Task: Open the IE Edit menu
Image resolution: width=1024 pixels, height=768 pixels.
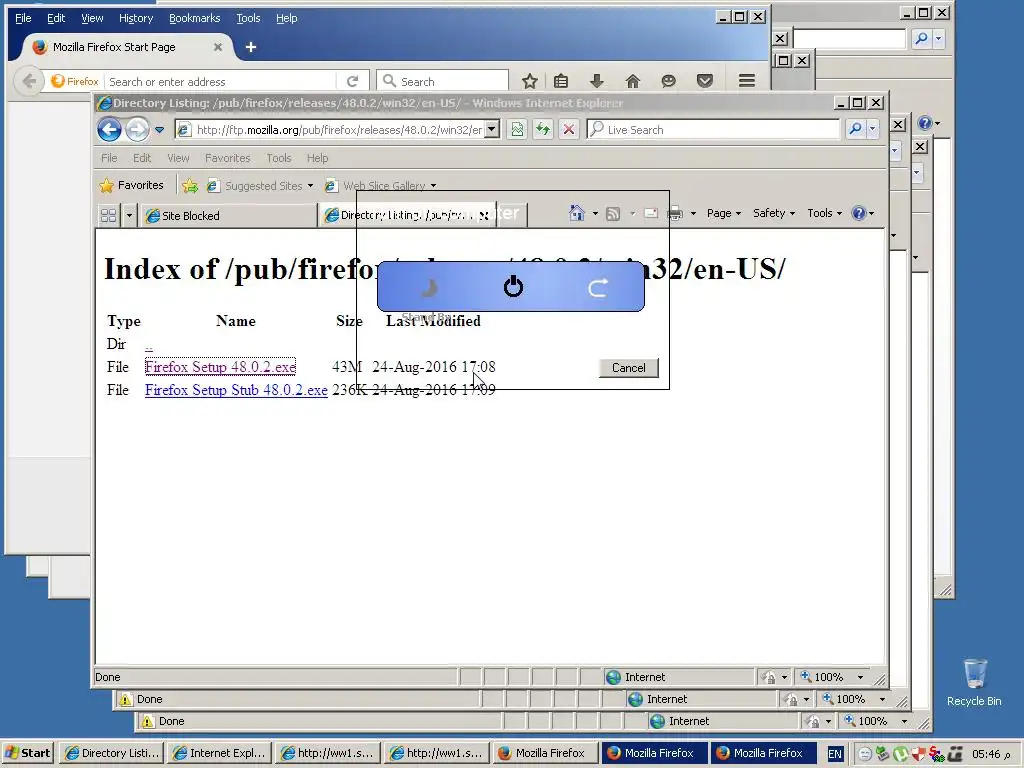Action: [142, 158]
